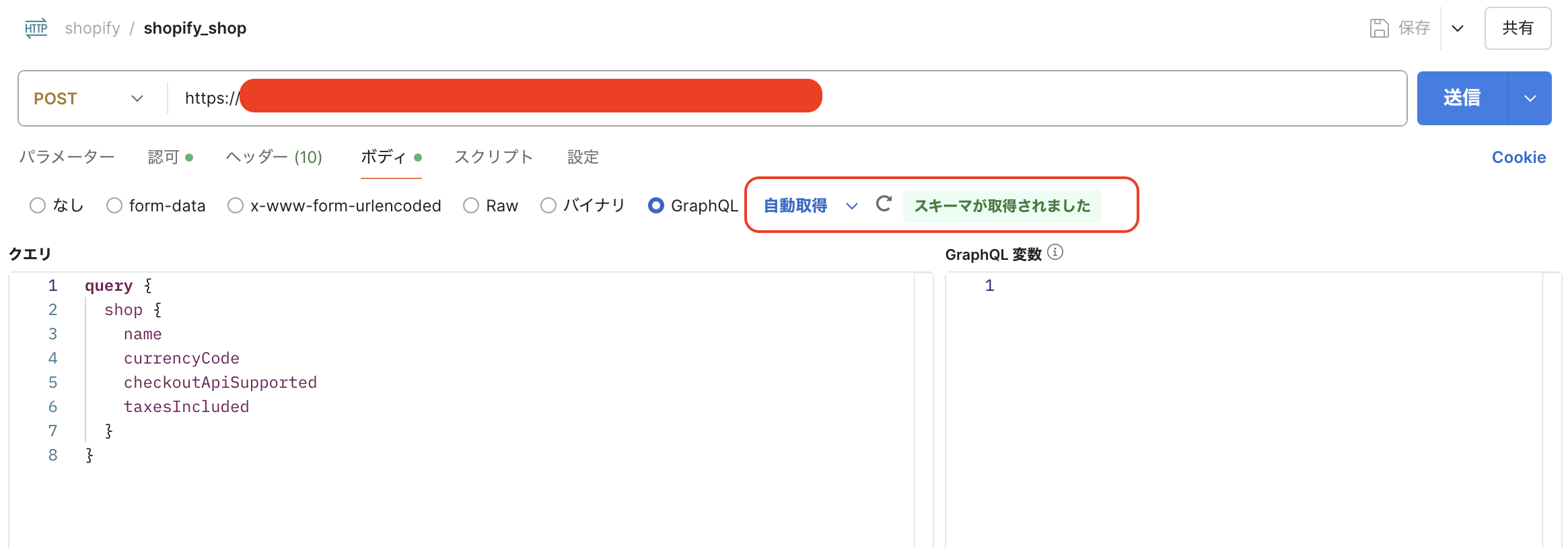Open the Cookie link
Viewport: 1568px width, 548px height.
click(1519, 157)
